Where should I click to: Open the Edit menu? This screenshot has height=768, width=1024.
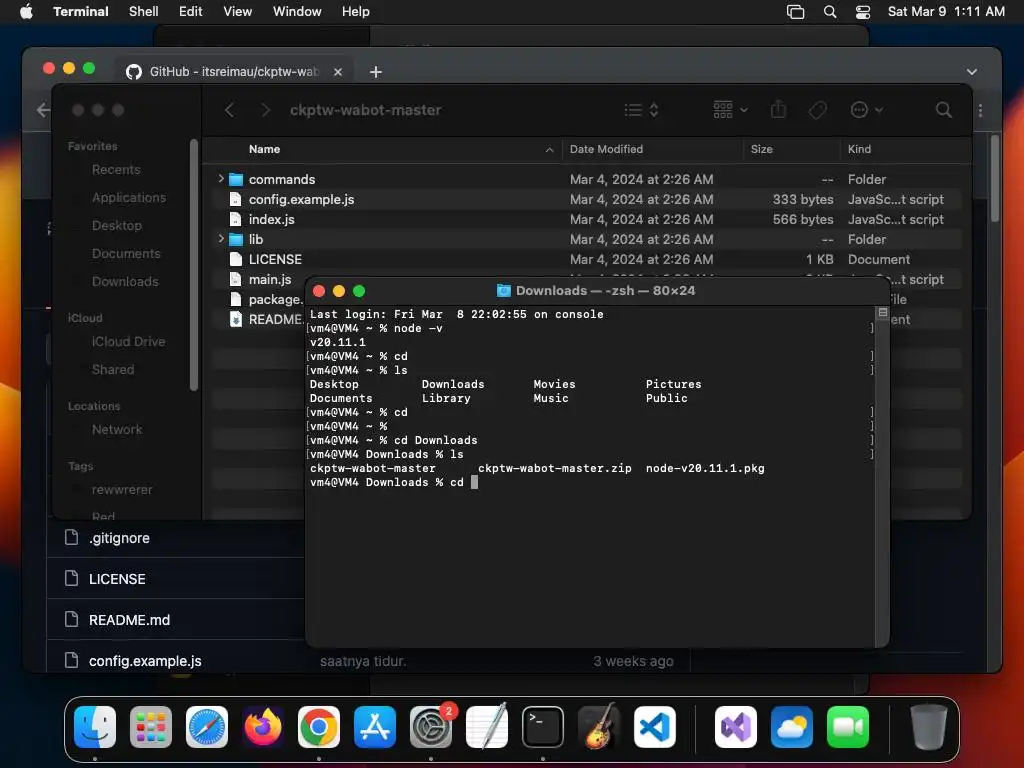coord(191,11)
